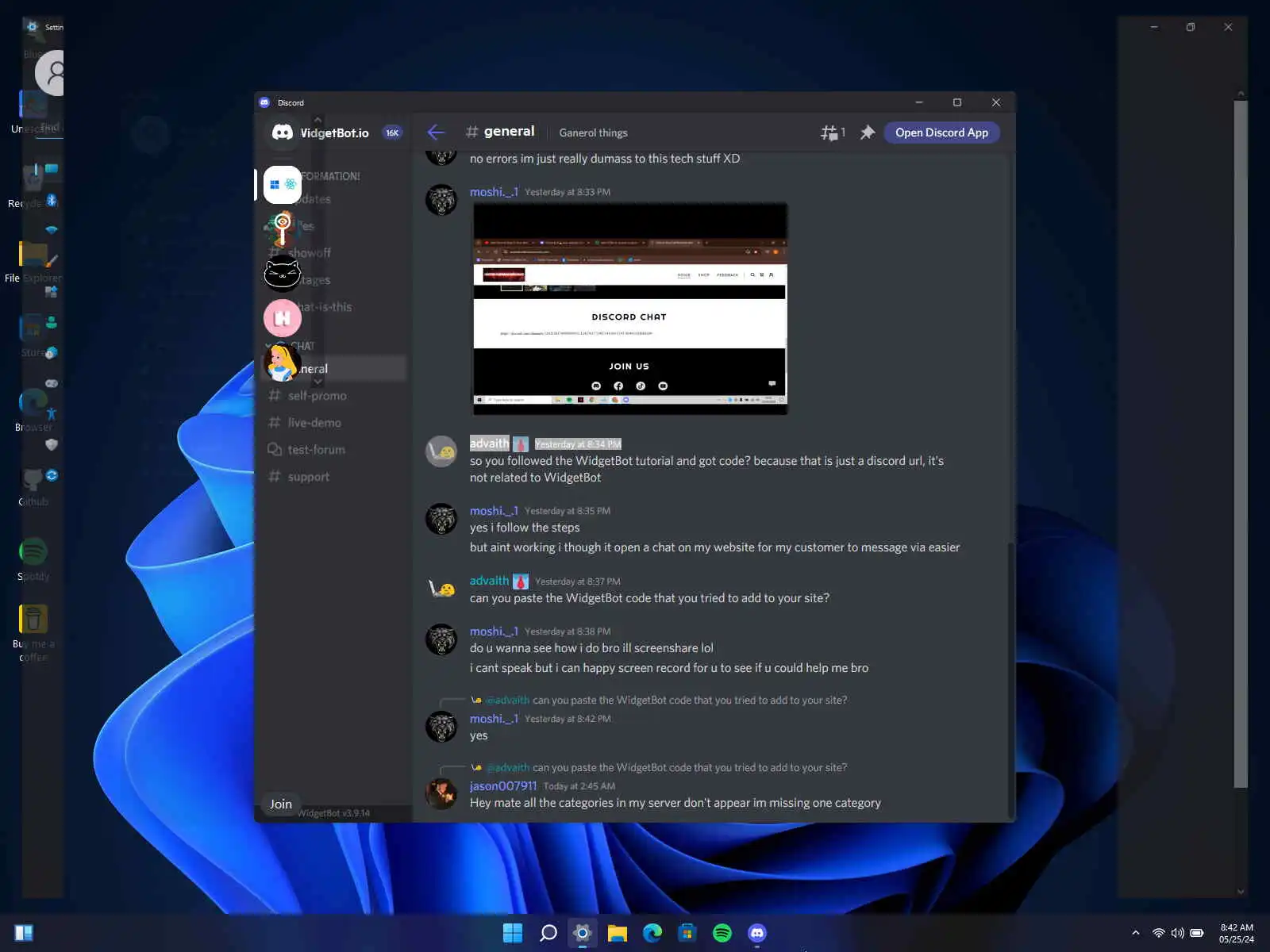
Task: Select the white Windows and React server icon
Action: [x=283, y=185]
